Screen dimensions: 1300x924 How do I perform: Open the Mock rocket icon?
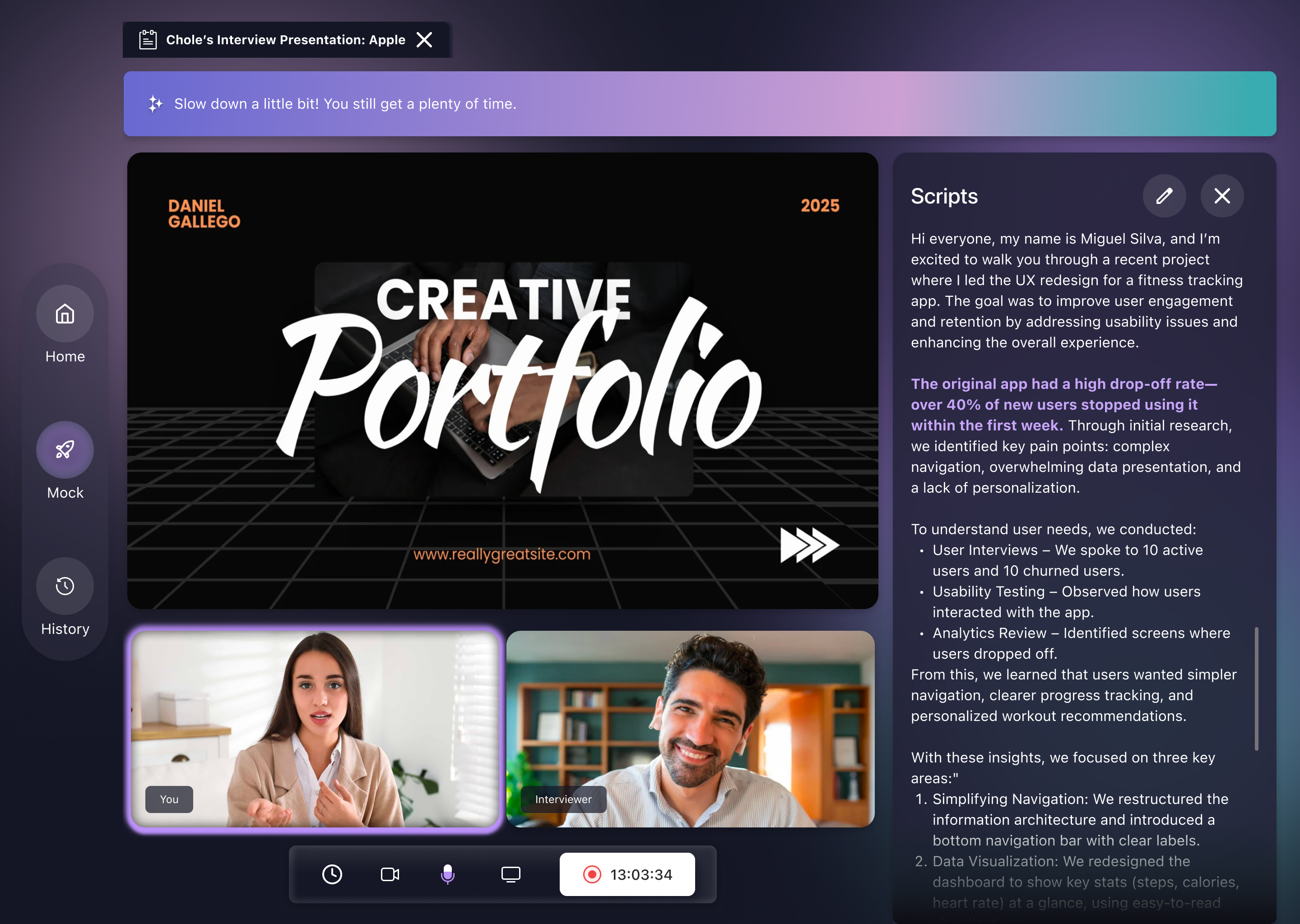click(65, 449)
